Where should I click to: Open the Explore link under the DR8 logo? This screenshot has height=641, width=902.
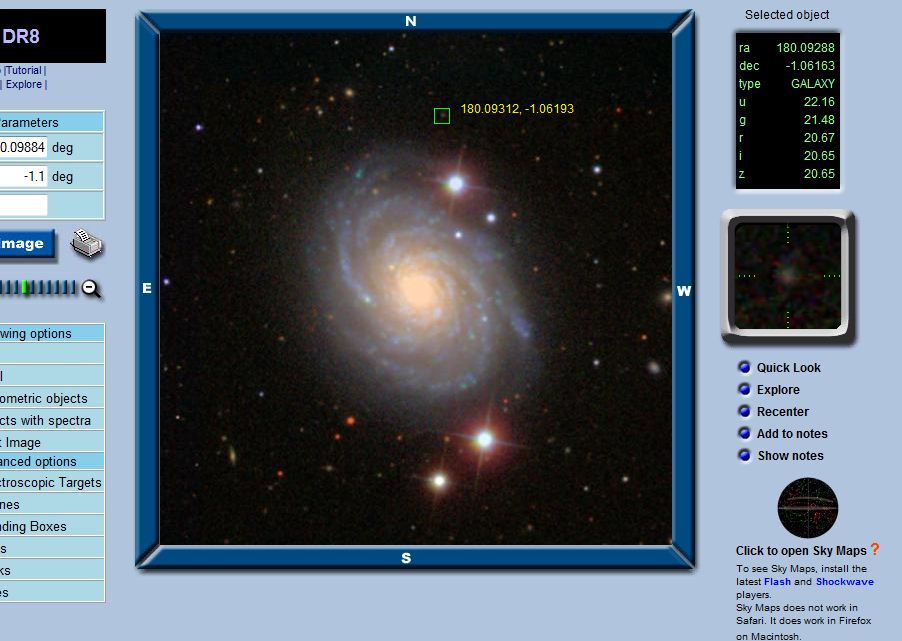pos(24,84)
